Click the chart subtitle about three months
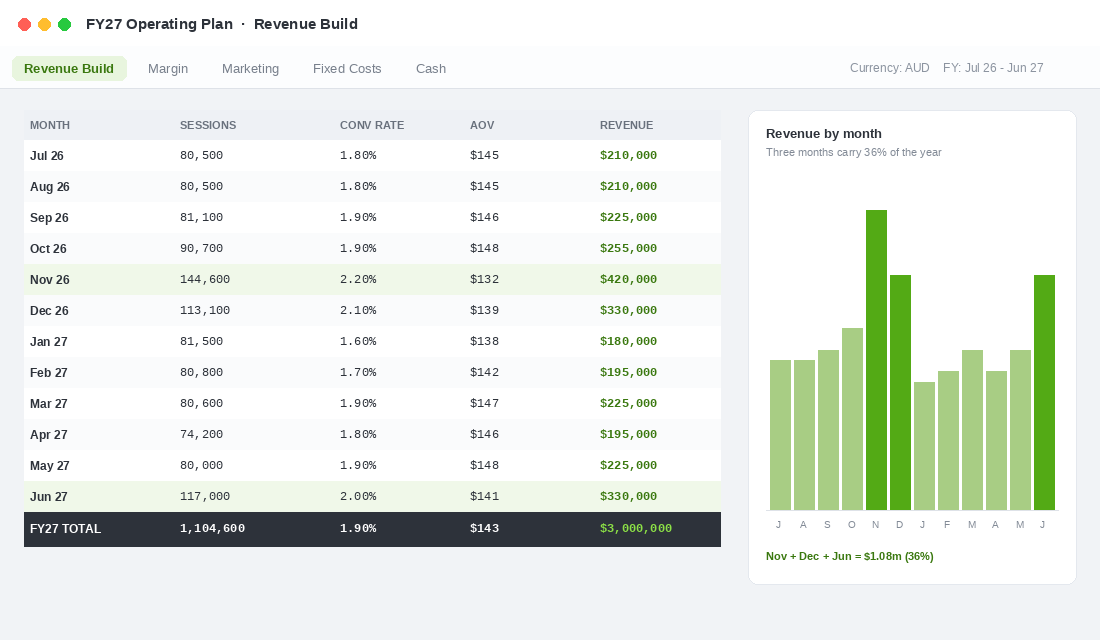This screenshot has height=640, width=1100. click(x=854, y=152)
